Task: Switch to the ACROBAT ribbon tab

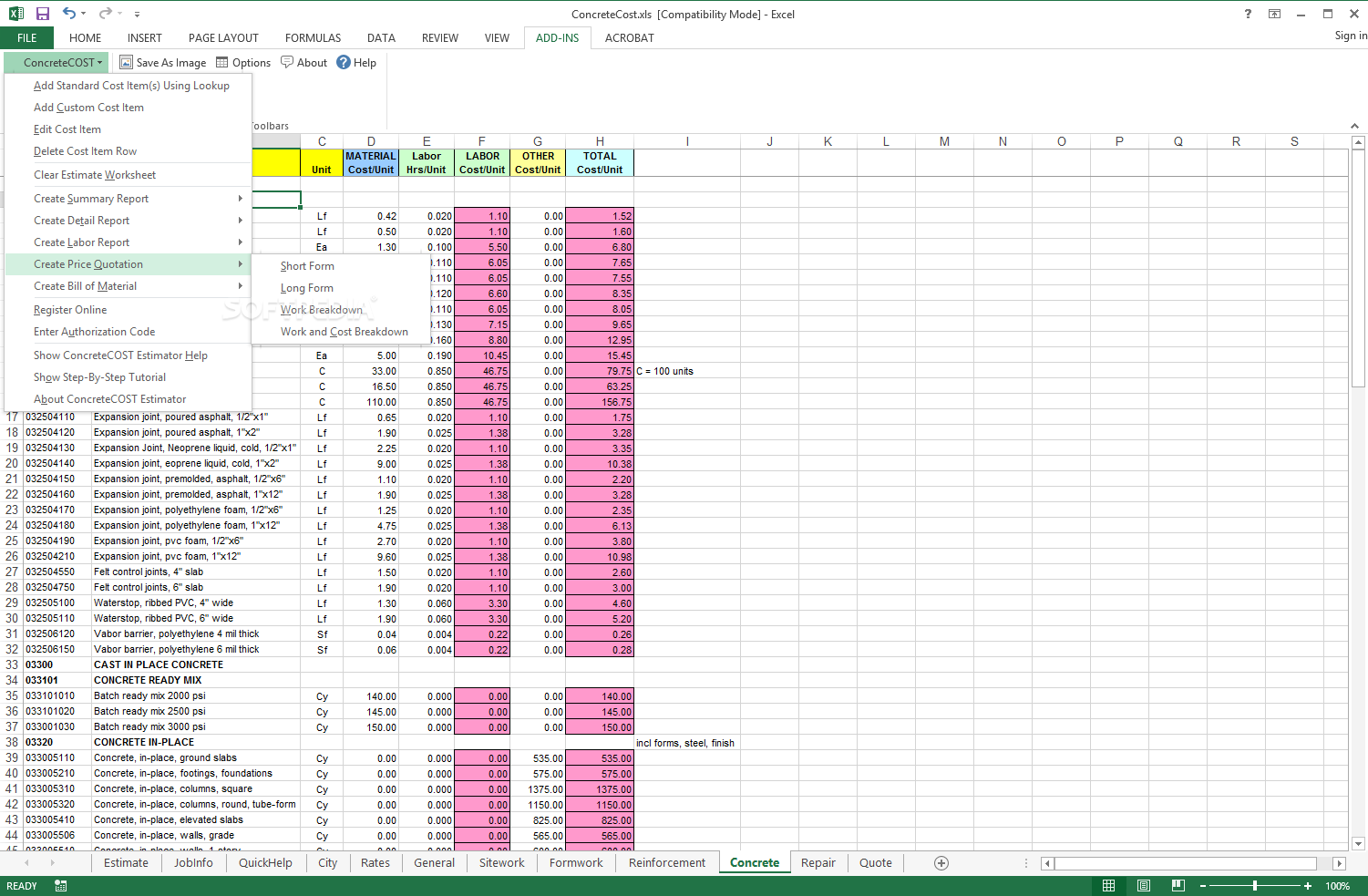Action: 630,38
